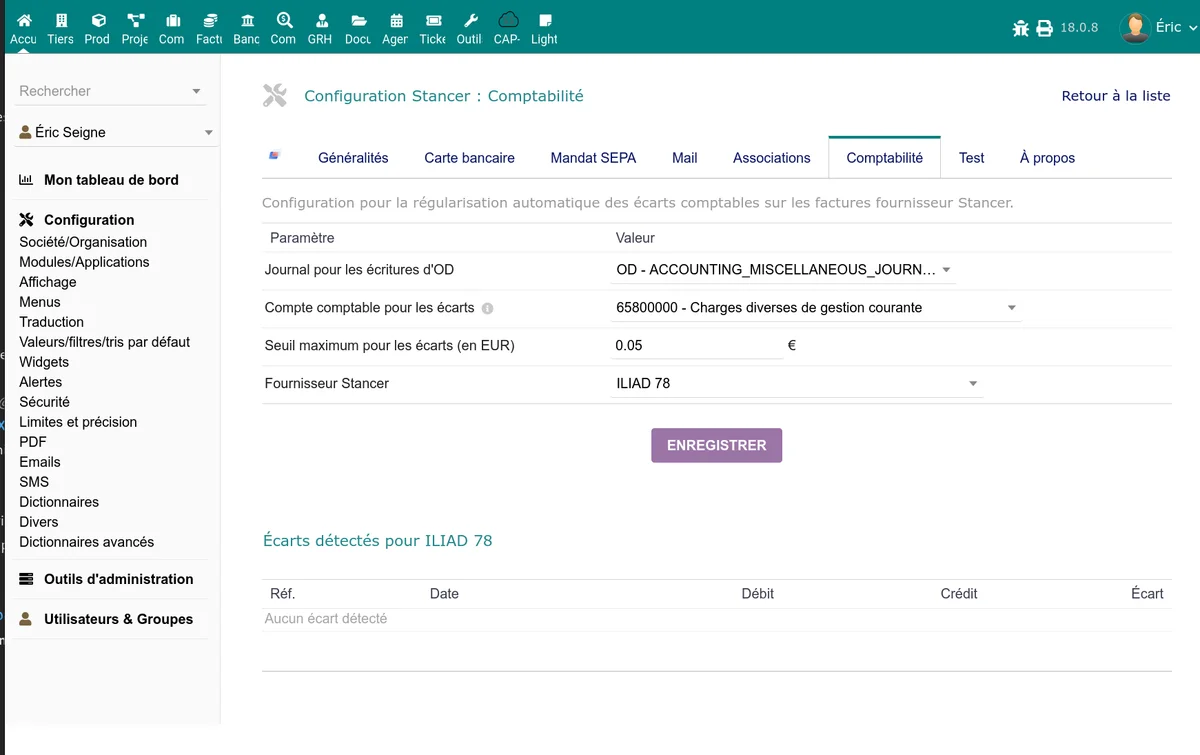Click the version number 18.0.8
The image size is (1200, 755).
(x=1079, y=28)
